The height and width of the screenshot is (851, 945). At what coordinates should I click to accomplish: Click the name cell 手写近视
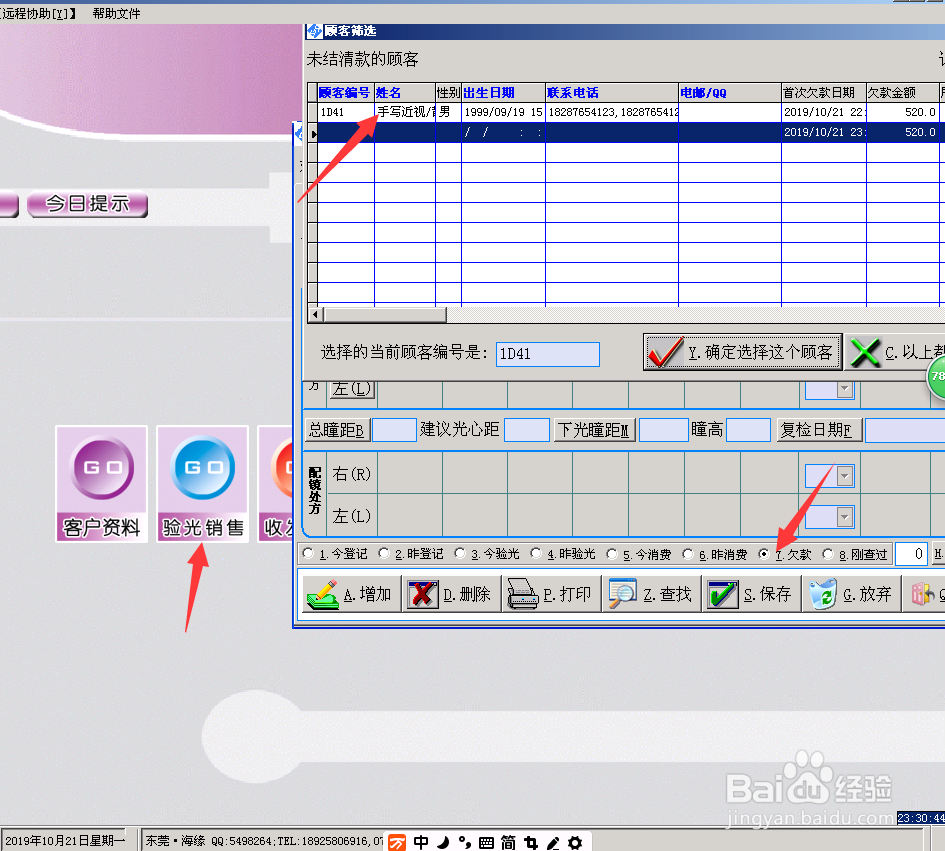(404, 112)
